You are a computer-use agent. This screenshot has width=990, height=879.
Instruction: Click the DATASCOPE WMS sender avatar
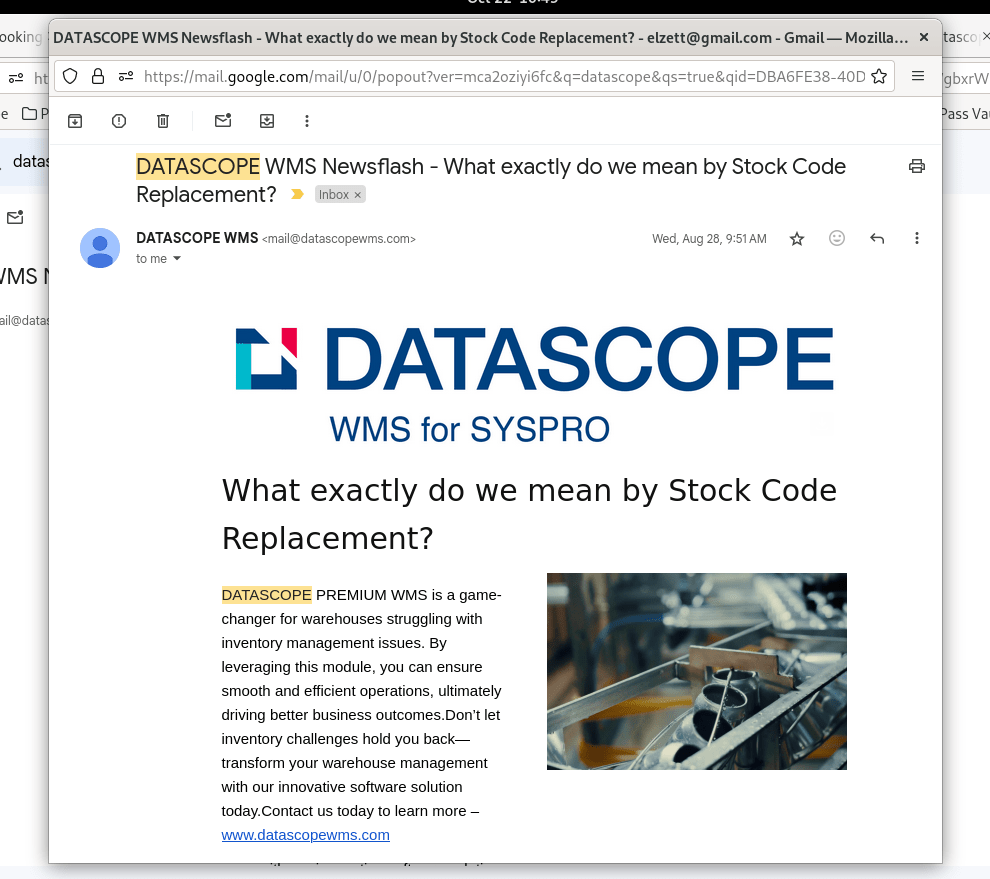(100, 248)
